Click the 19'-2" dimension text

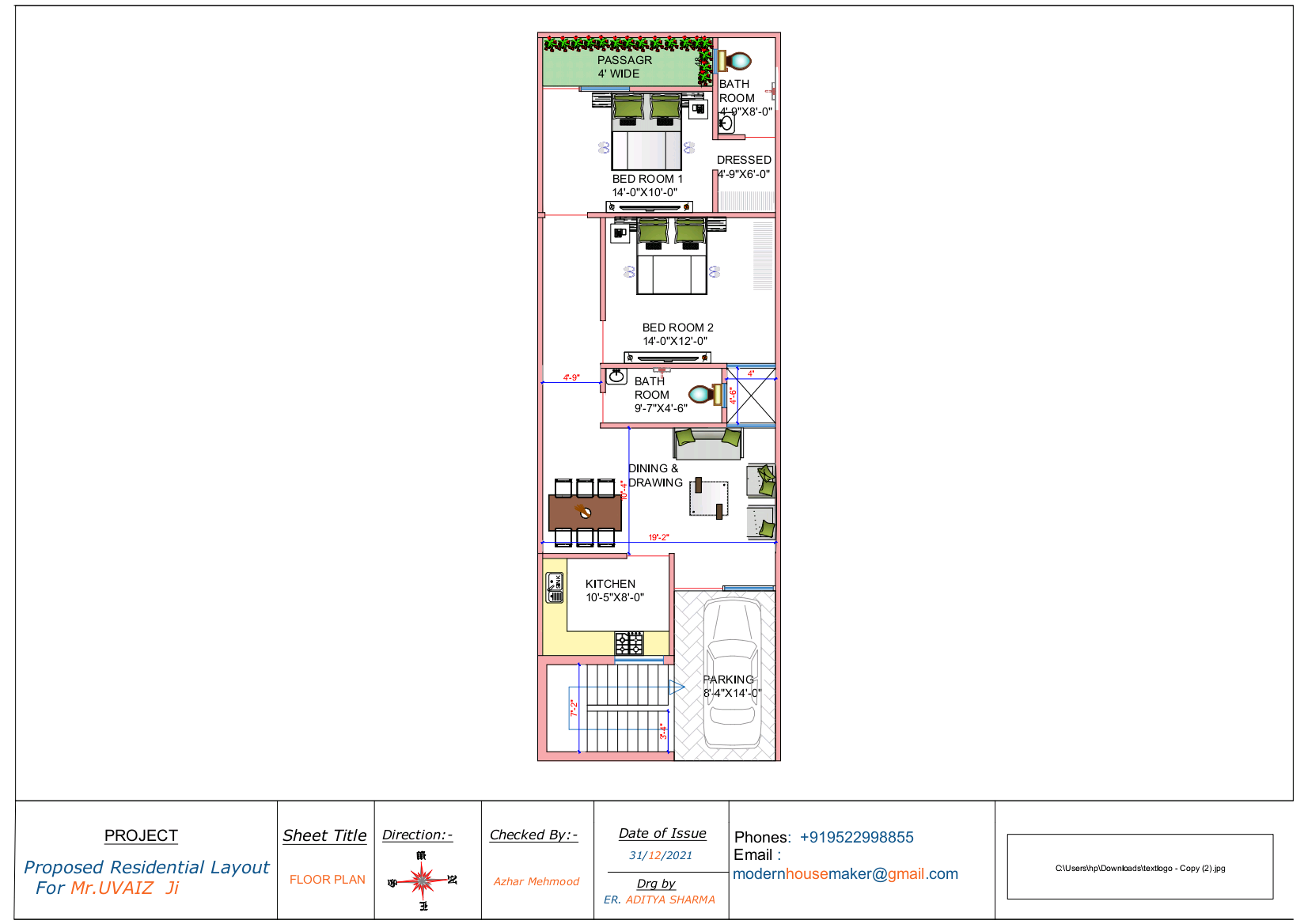659,537
